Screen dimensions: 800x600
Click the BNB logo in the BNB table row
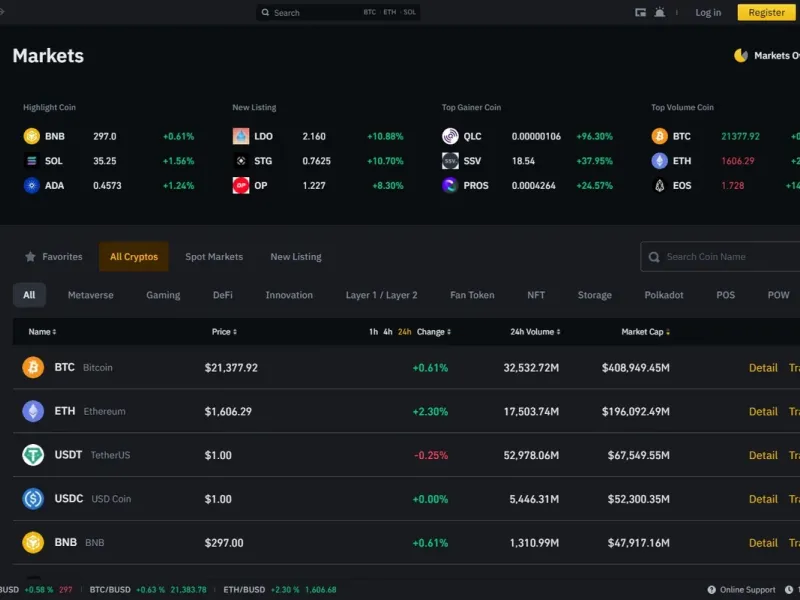[33, 542]
